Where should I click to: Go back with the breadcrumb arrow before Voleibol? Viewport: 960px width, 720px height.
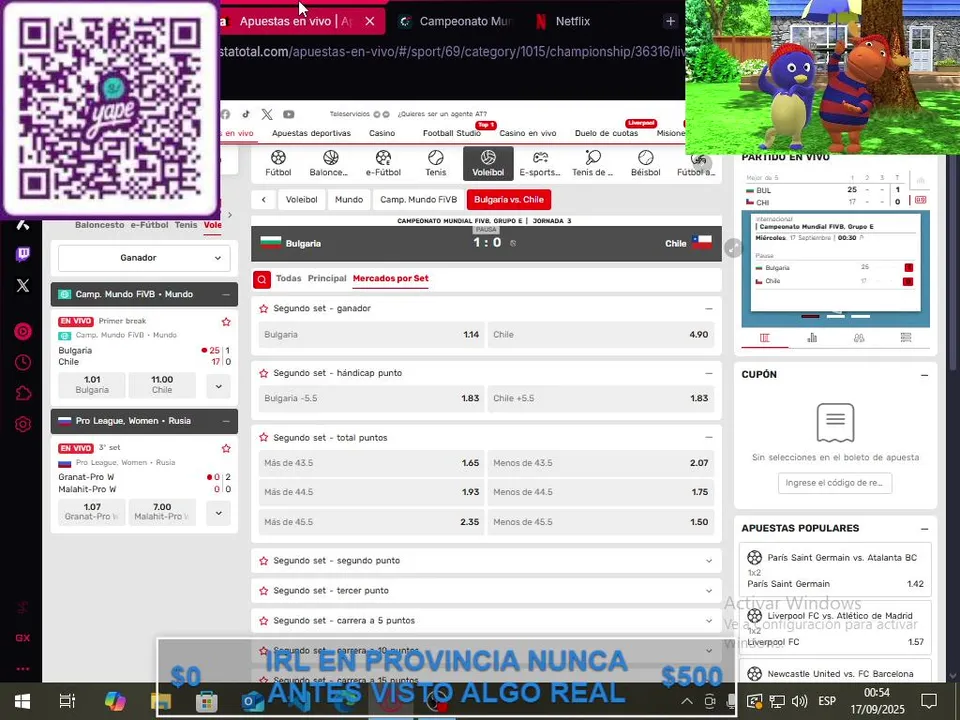pos(264,200)
